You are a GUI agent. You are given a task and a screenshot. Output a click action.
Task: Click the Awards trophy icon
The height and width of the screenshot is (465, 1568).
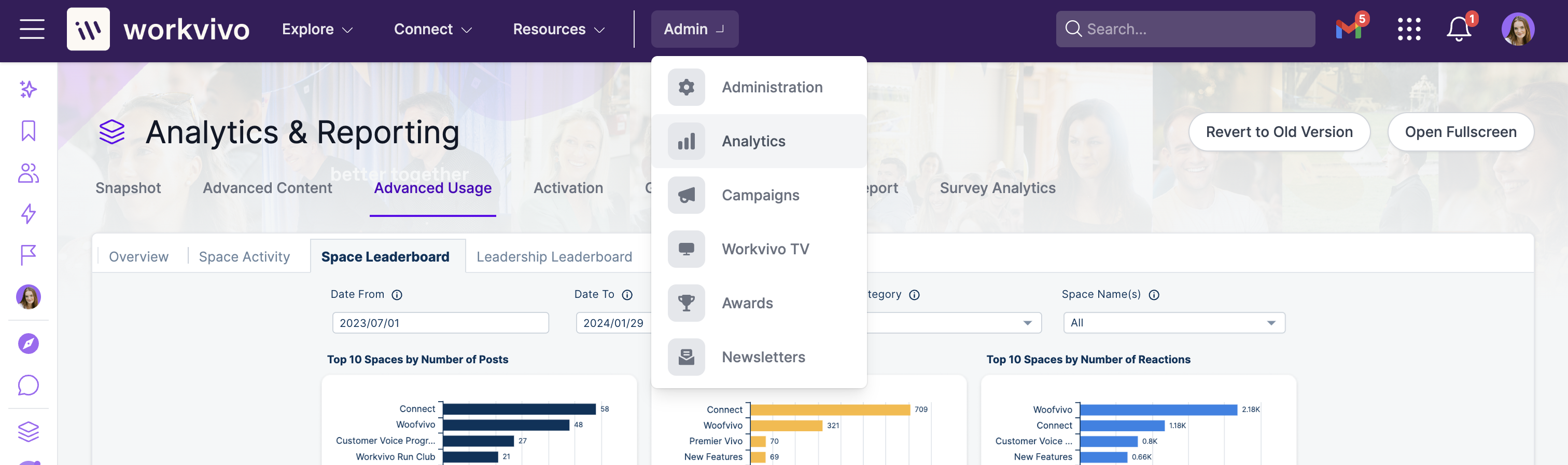[x=686, y=303]
